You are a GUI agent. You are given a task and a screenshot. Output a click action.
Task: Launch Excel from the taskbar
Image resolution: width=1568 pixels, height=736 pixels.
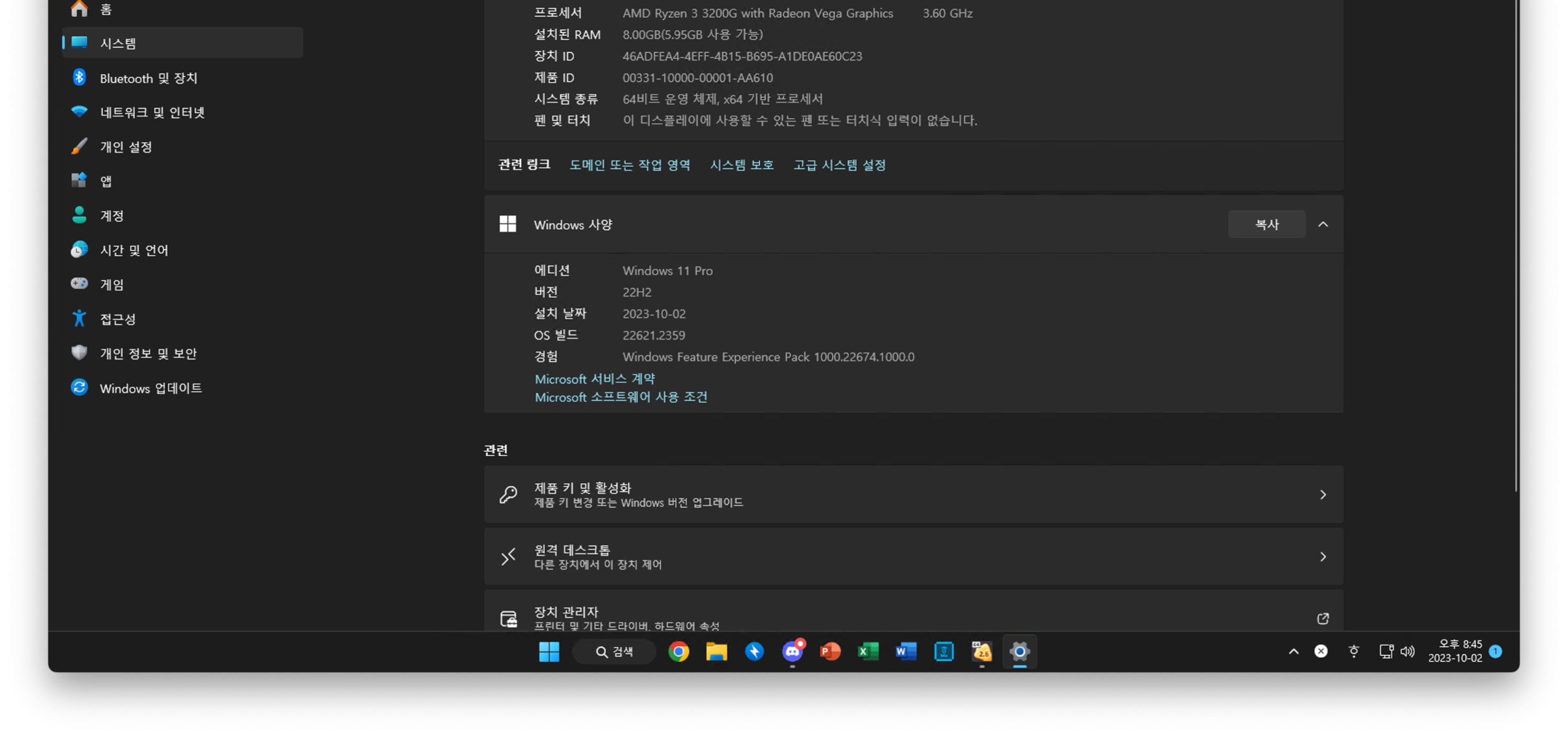(x=868, y=651)
